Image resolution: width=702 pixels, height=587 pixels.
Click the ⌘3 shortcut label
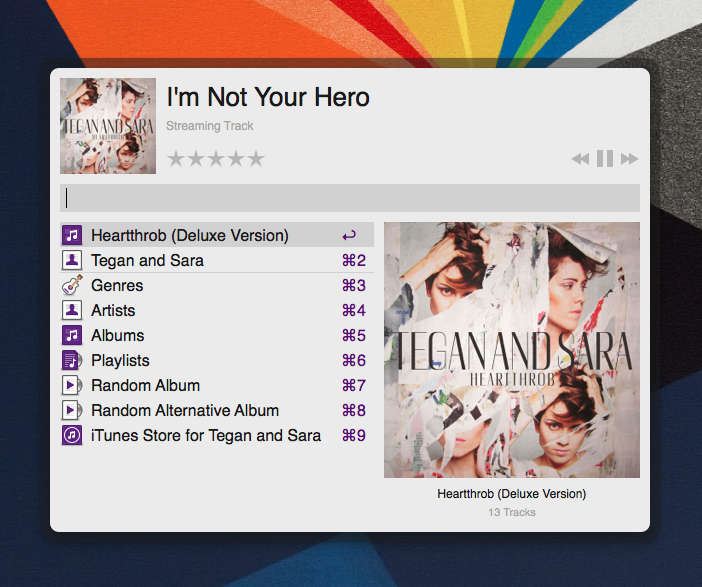[x=354, y=285]
